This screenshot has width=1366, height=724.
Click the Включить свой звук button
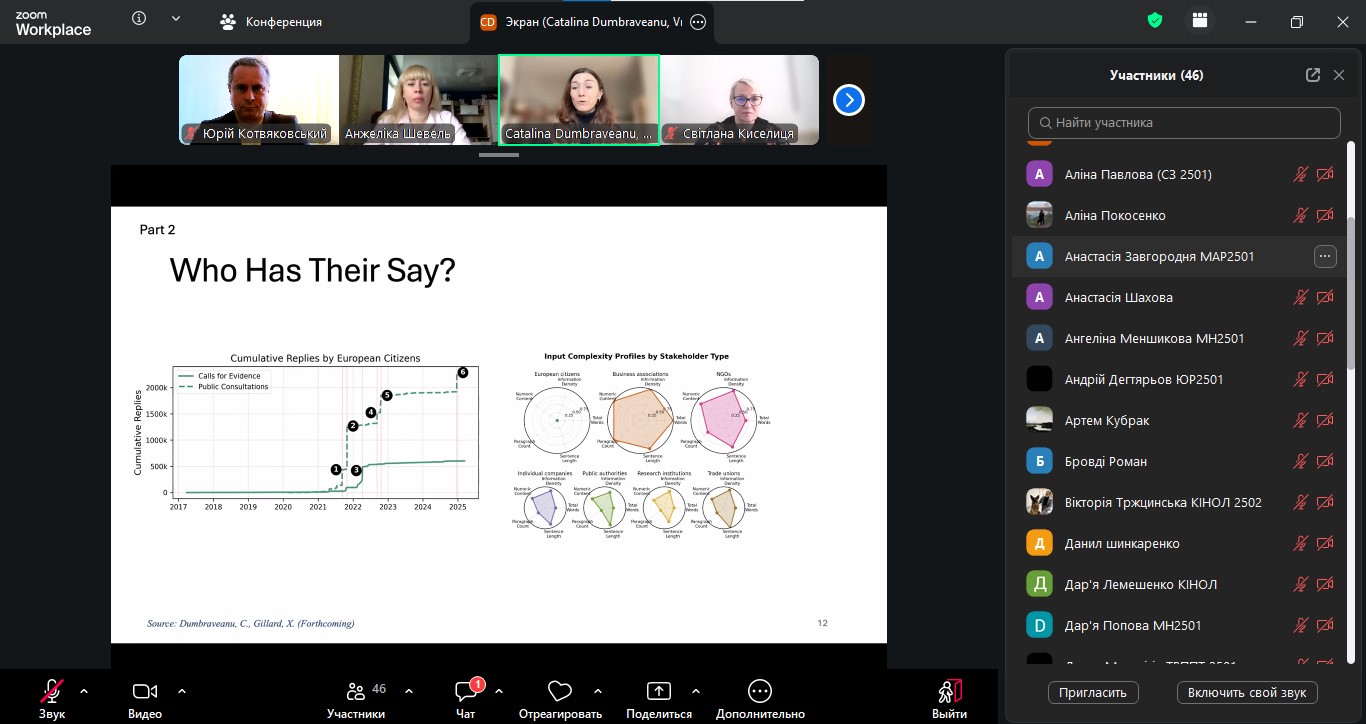point(1247,692)
